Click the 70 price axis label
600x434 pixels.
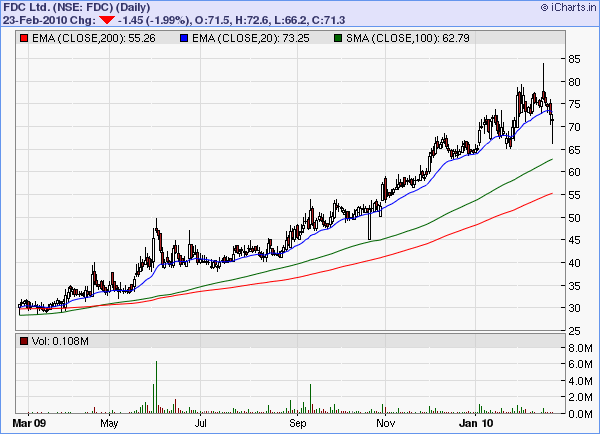[574, 127]
